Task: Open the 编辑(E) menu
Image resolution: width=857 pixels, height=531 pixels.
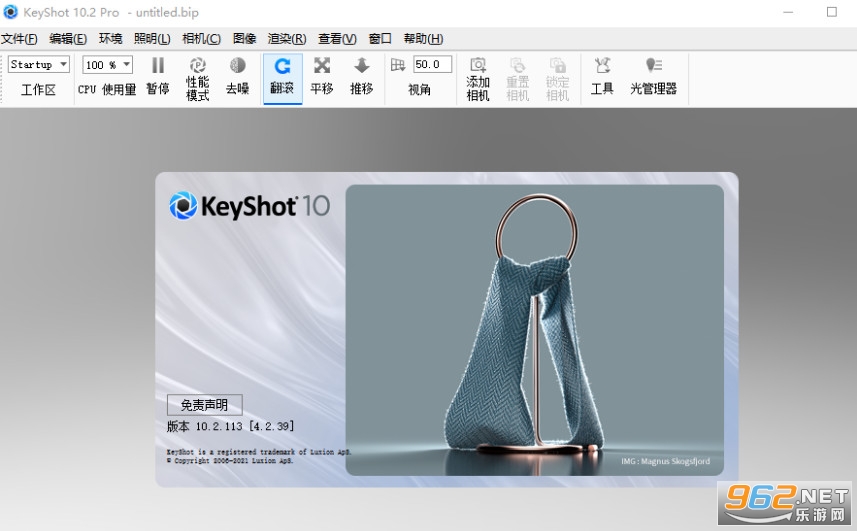Action: 68,39
